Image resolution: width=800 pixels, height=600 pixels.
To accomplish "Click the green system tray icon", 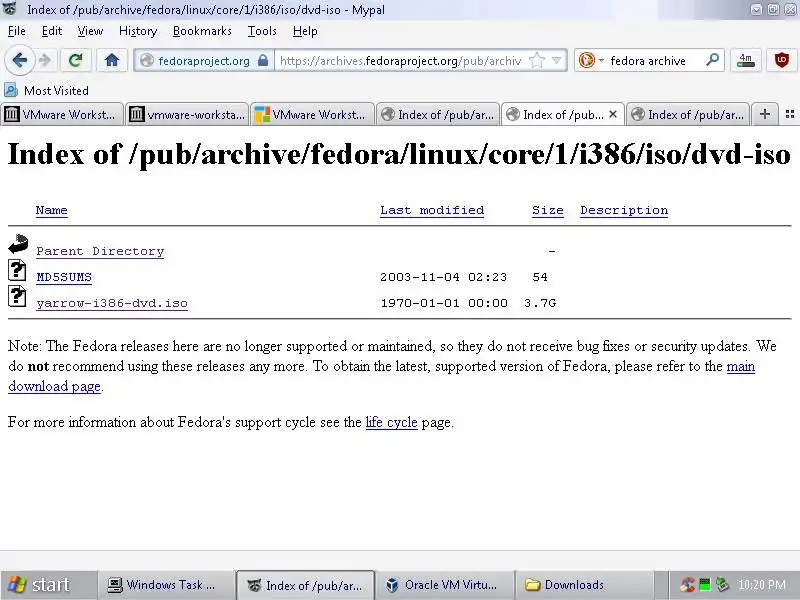I will click(x=705, y=585).
